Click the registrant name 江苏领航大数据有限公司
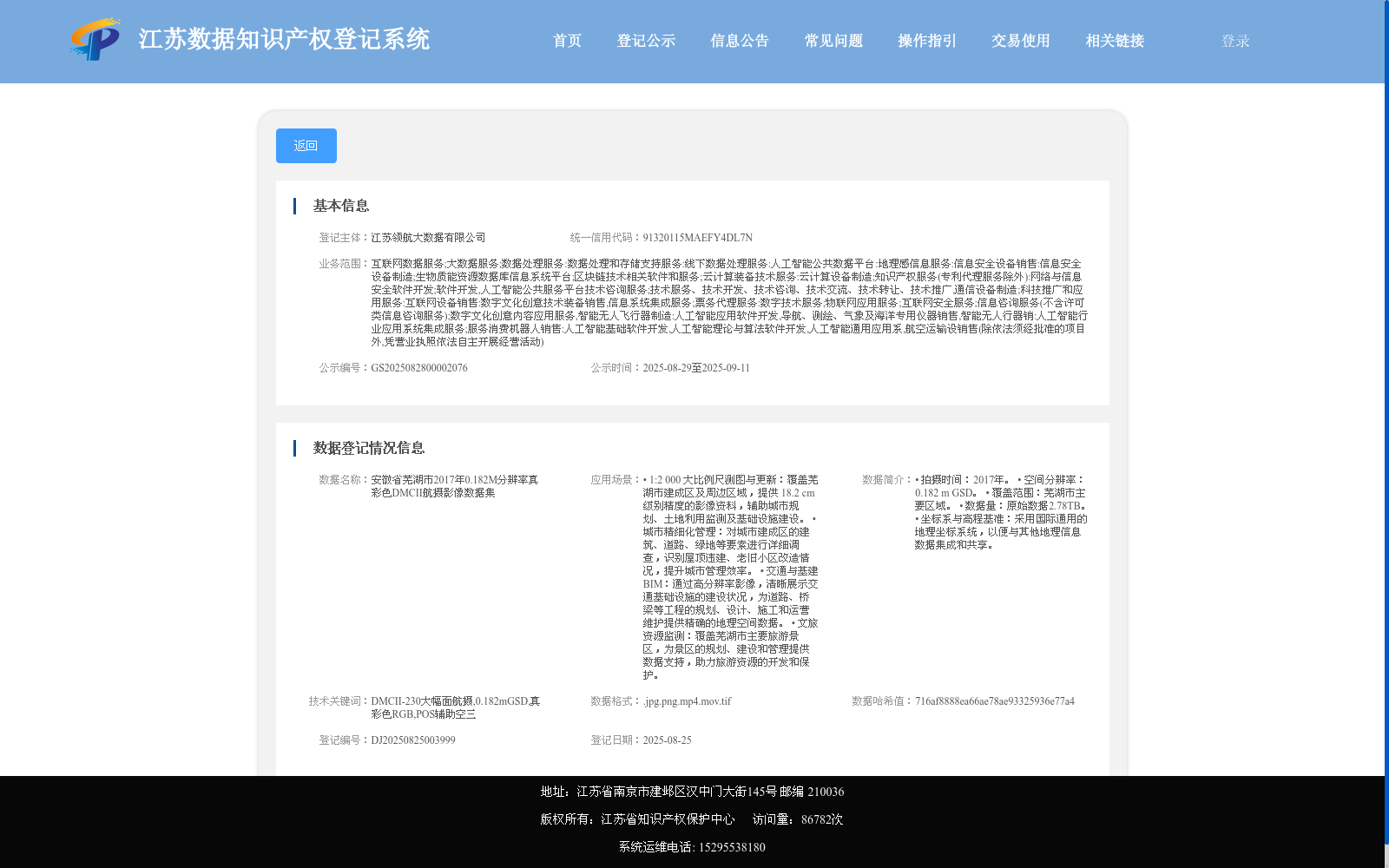The image size is (1389, 868). click(x=428, y=238)
